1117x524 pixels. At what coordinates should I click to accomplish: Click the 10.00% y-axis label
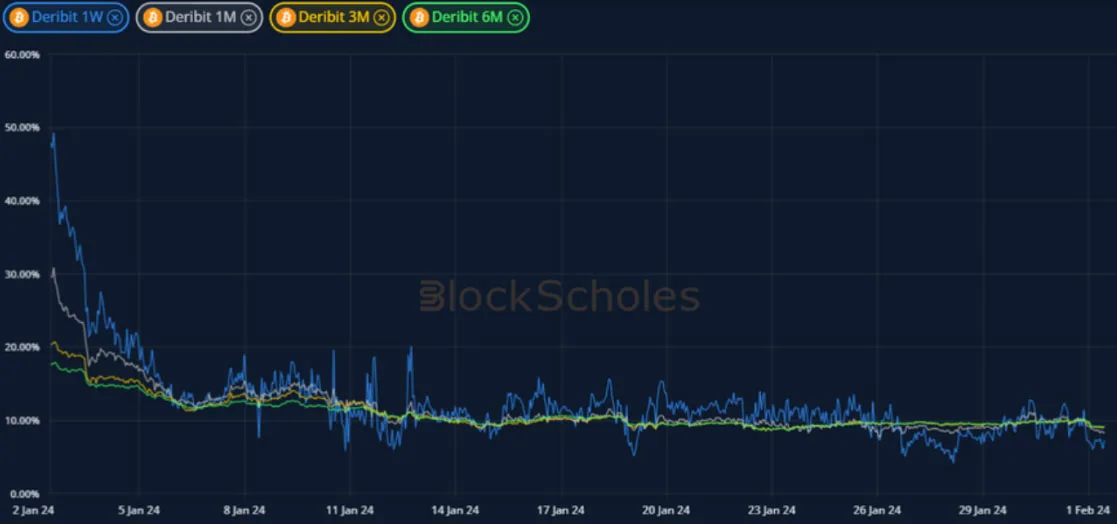click(21, 420)
